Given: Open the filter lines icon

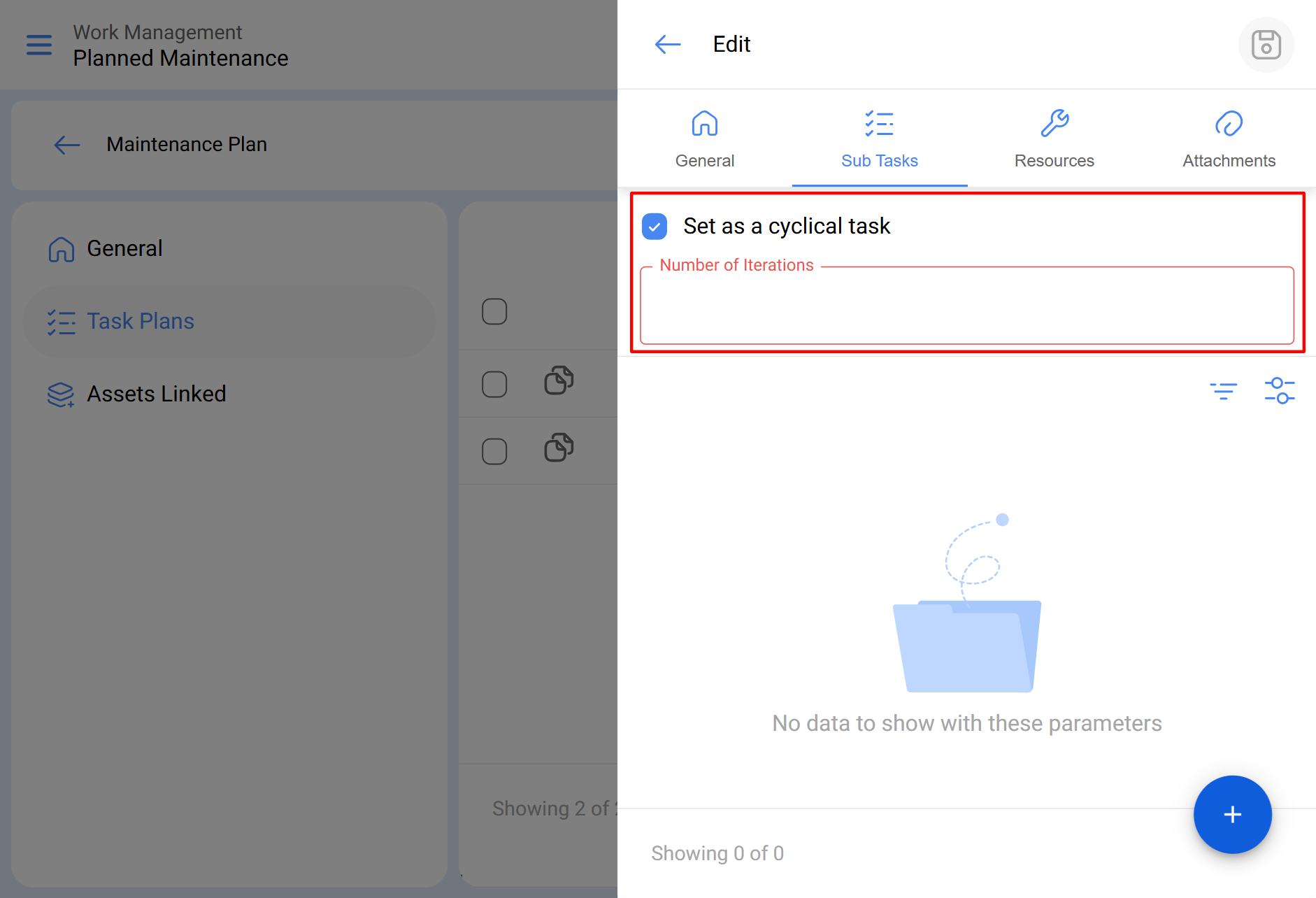Looking at the screenshot, I should tap(1223, 390).
